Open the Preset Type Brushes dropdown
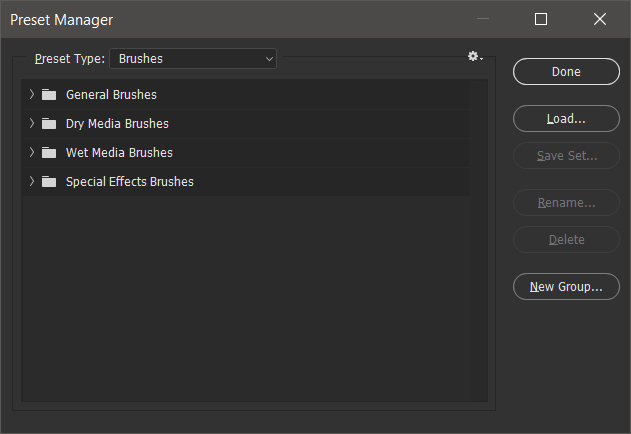This screenshot has width=631, height=434. (x=193, y=59)
